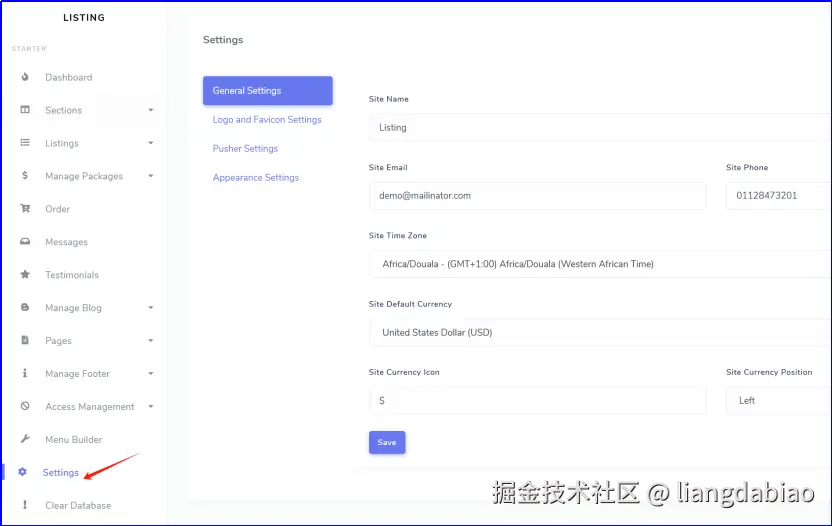
Task: Click the Save button
Action: click(x=387, y=442)
